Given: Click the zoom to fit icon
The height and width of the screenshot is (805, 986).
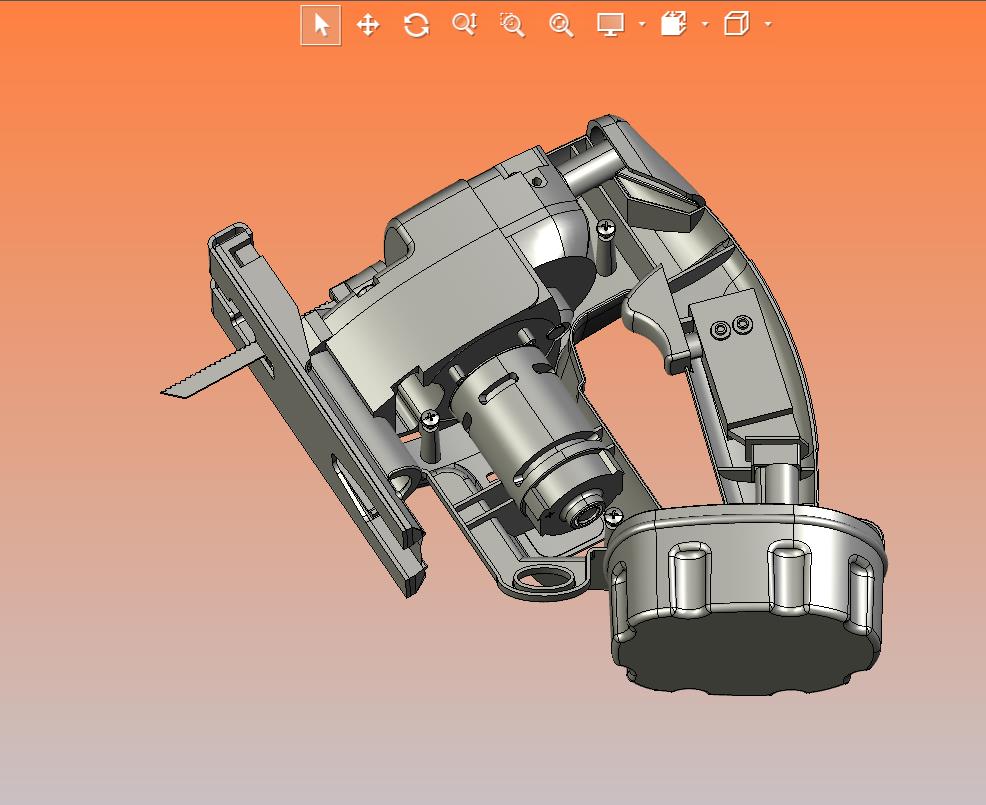Looking at the screenshot, I should 561,25.
